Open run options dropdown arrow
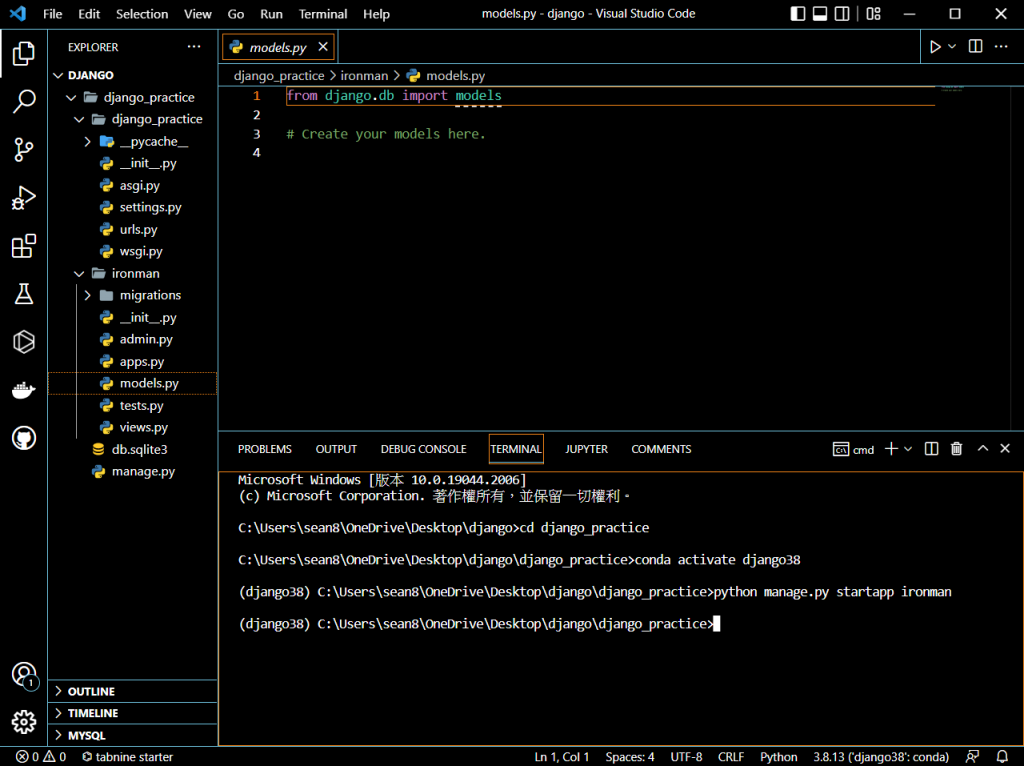1024x766 pixels. [952, 47]
